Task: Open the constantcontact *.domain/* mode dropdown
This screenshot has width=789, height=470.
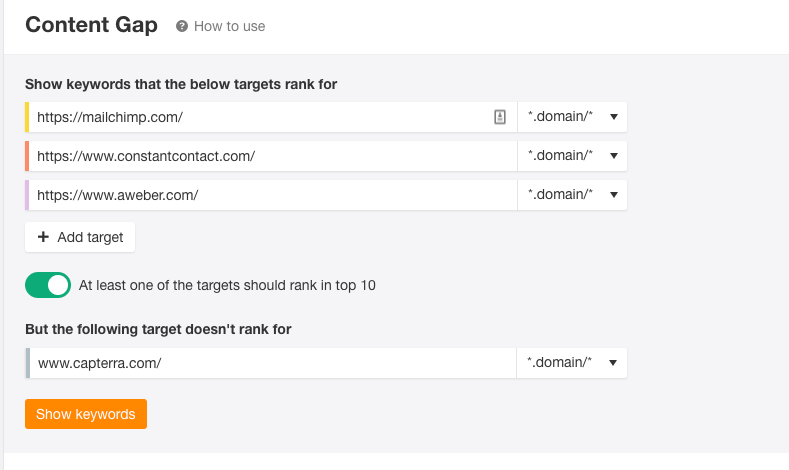Action: pos(572,156)
